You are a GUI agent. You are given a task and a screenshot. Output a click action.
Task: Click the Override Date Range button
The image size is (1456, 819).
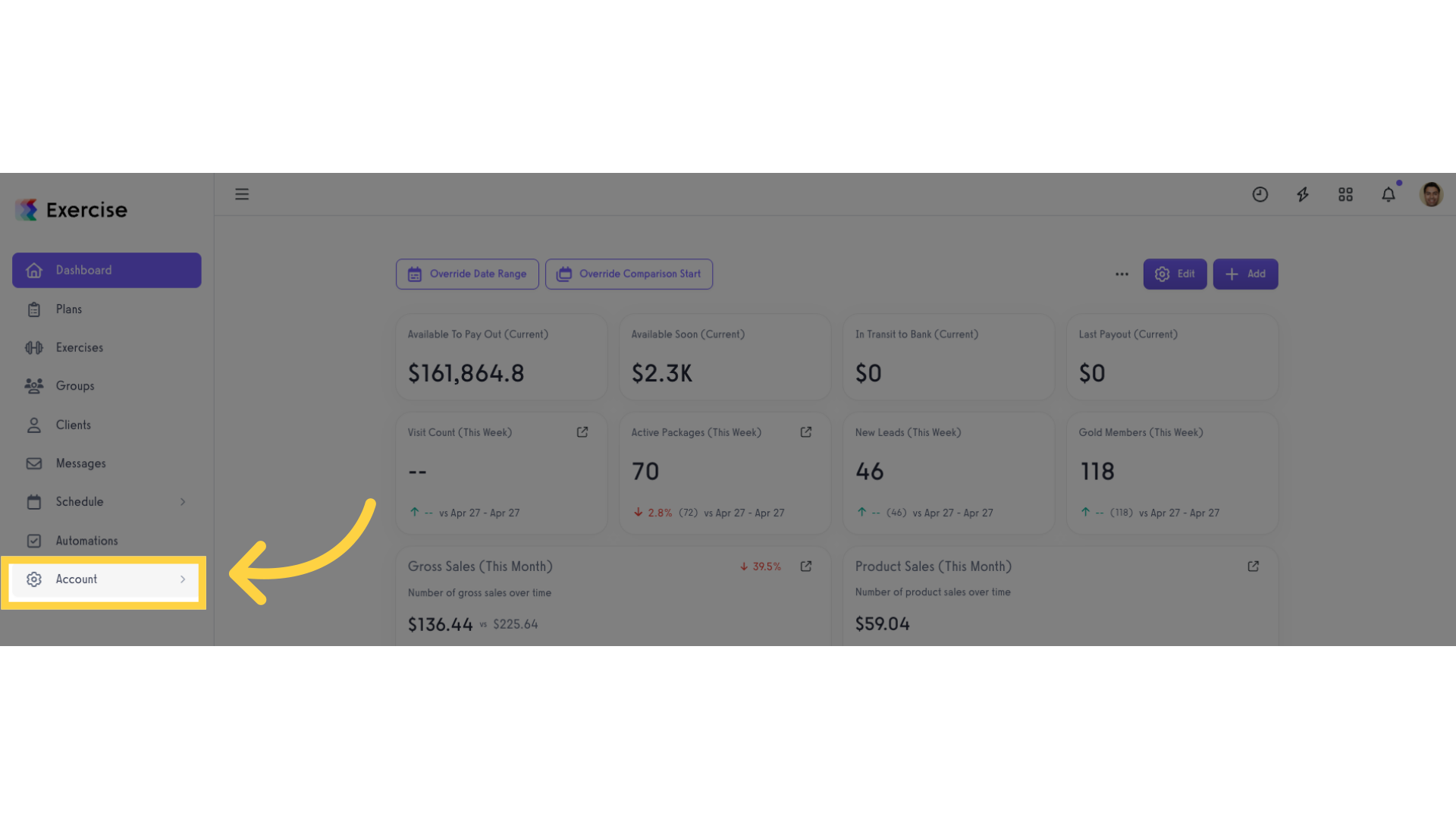coord(467,274)
